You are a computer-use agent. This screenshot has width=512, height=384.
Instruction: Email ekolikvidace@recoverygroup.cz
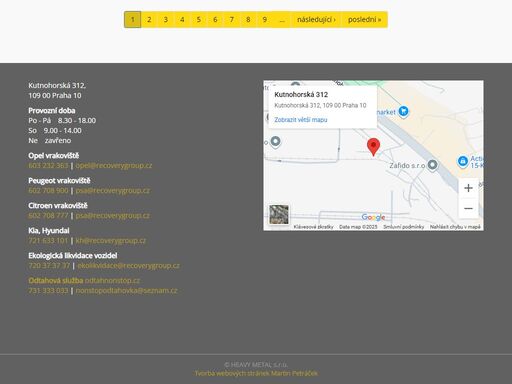(x=128, y=265)
